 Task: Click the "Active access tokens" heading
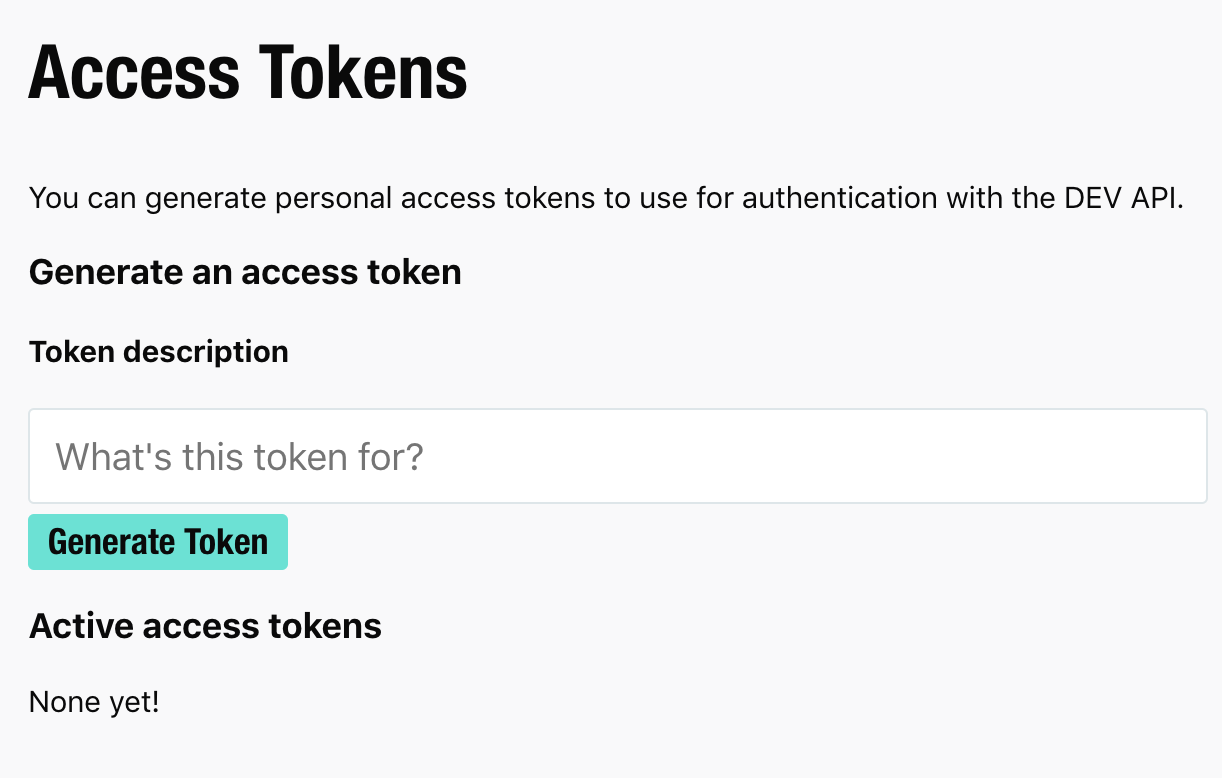pyautogui.click(x=205, y=626)
